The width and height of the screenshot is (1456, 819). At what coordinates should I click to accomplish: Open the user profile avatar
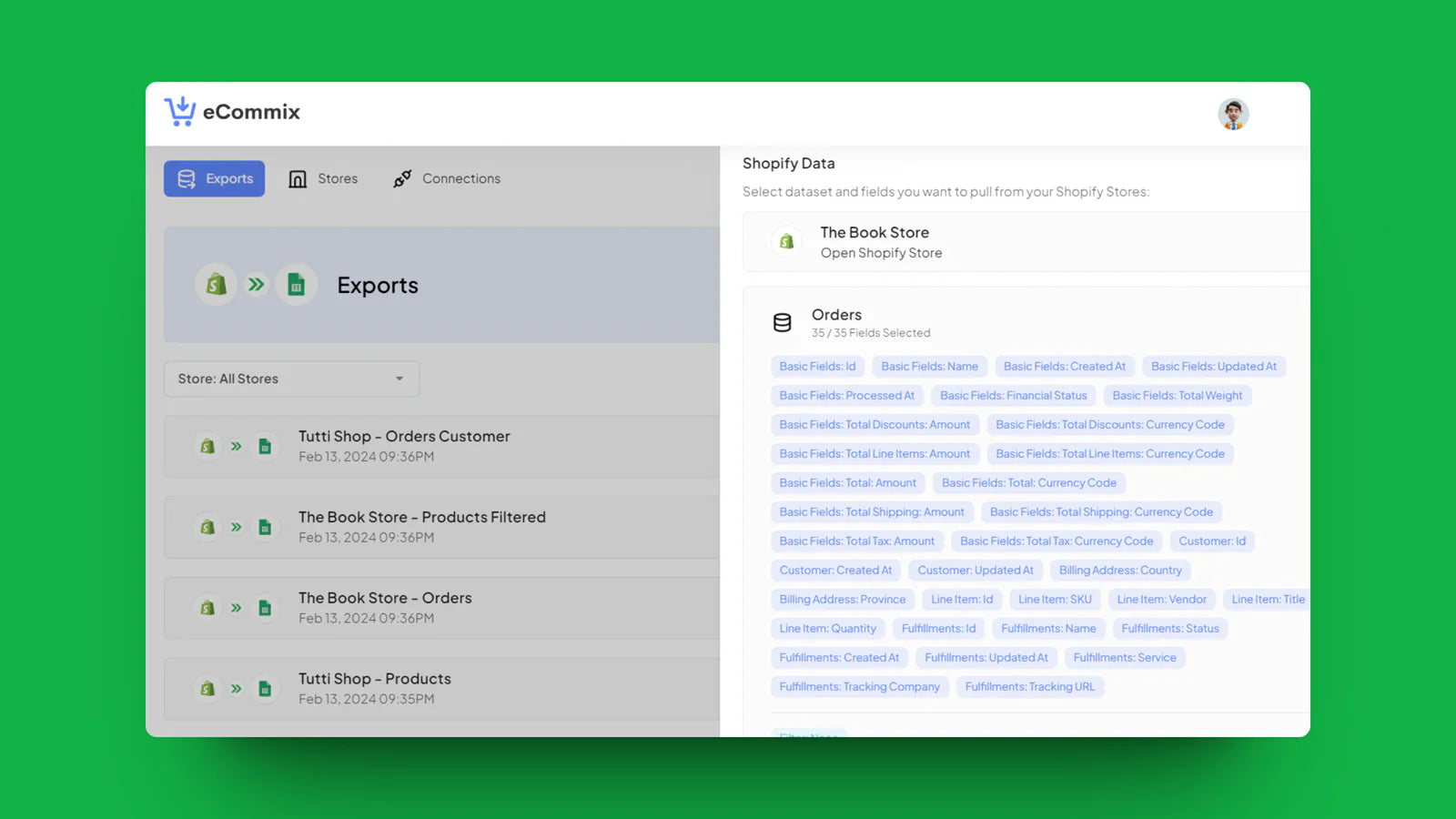(1233, 114)
